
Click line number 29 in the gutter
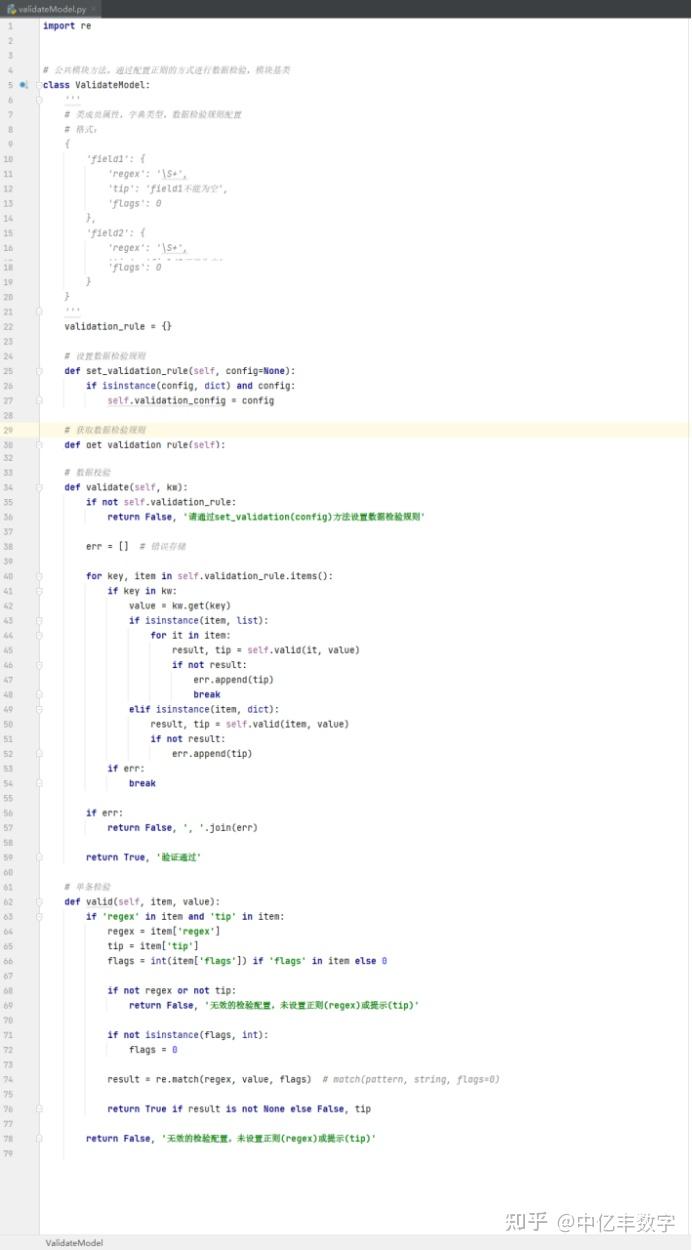pyautogui.click(x=8, y=430)
